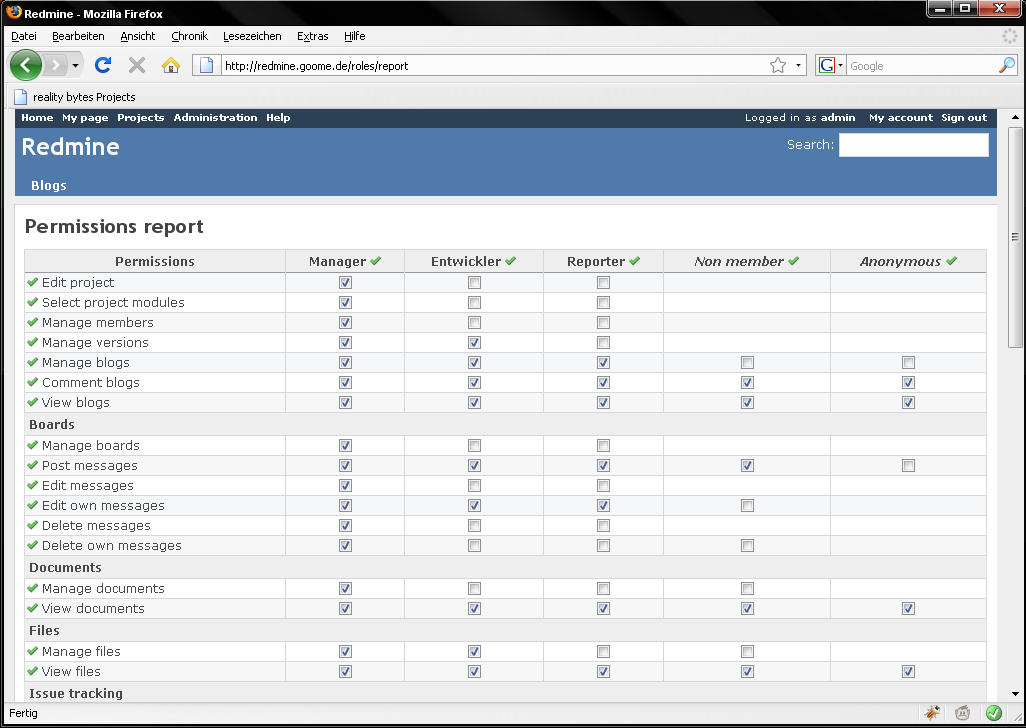
Task: Click green check beside Delete messages row
Action: tap(33, 525)
